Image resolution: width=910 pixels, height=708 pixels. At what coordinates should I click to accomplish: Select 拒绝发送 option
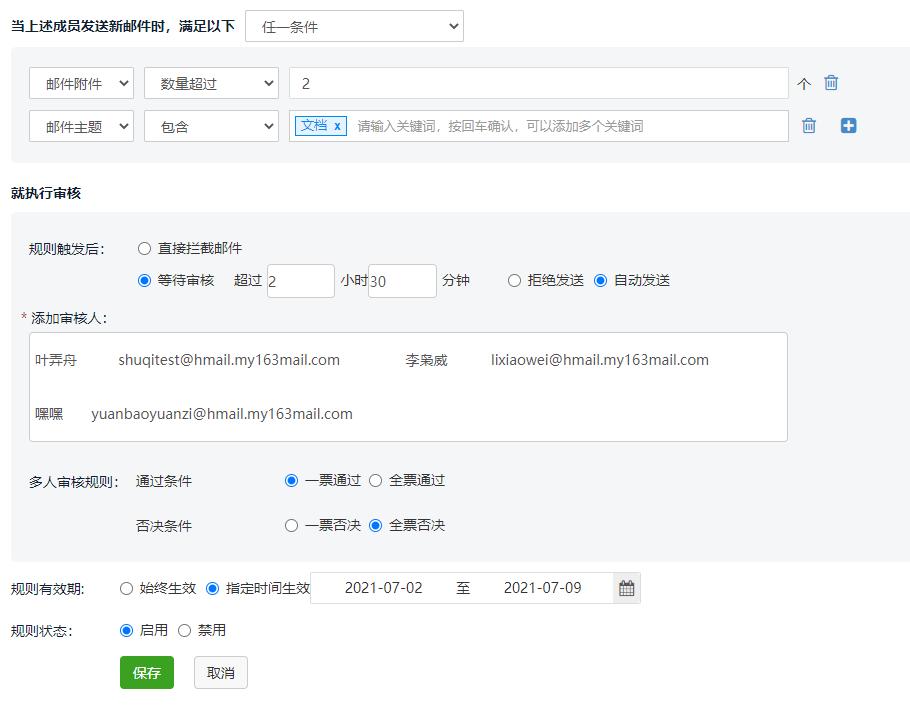[513, 281]
